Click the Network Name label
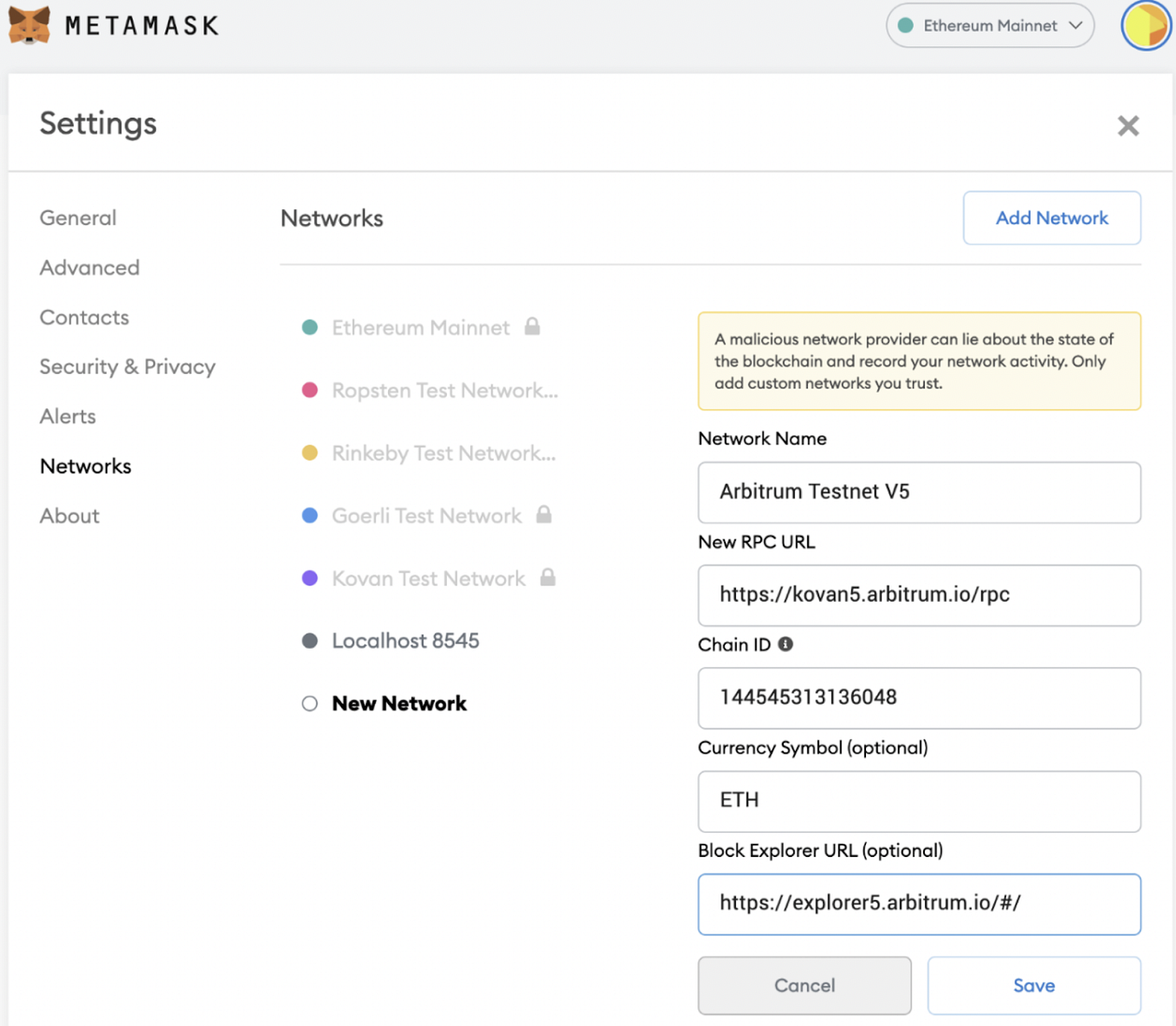 (x=763, y=439)
